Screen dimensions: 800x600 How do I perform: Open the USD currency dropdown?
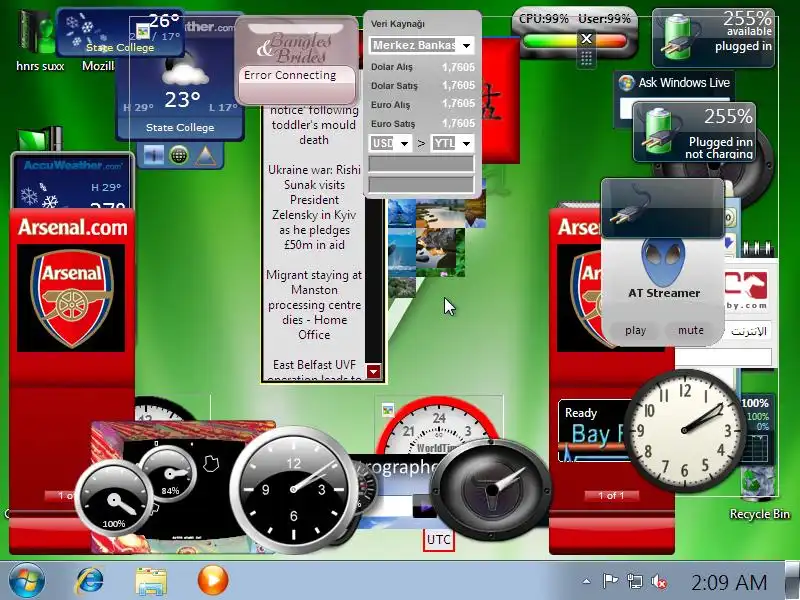click(390, 143)
